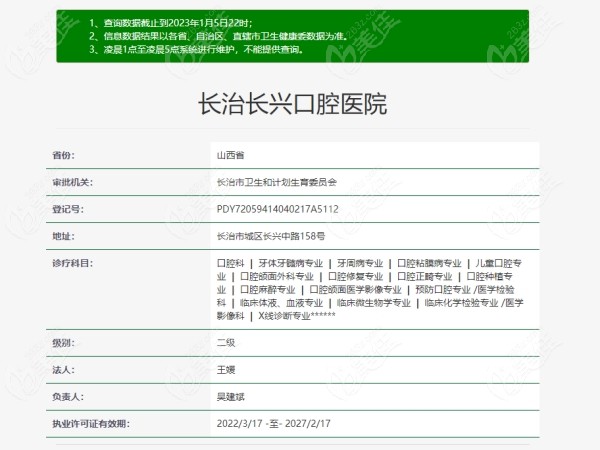
Task: Select the 地址 field label
Action: click(63, 237)
